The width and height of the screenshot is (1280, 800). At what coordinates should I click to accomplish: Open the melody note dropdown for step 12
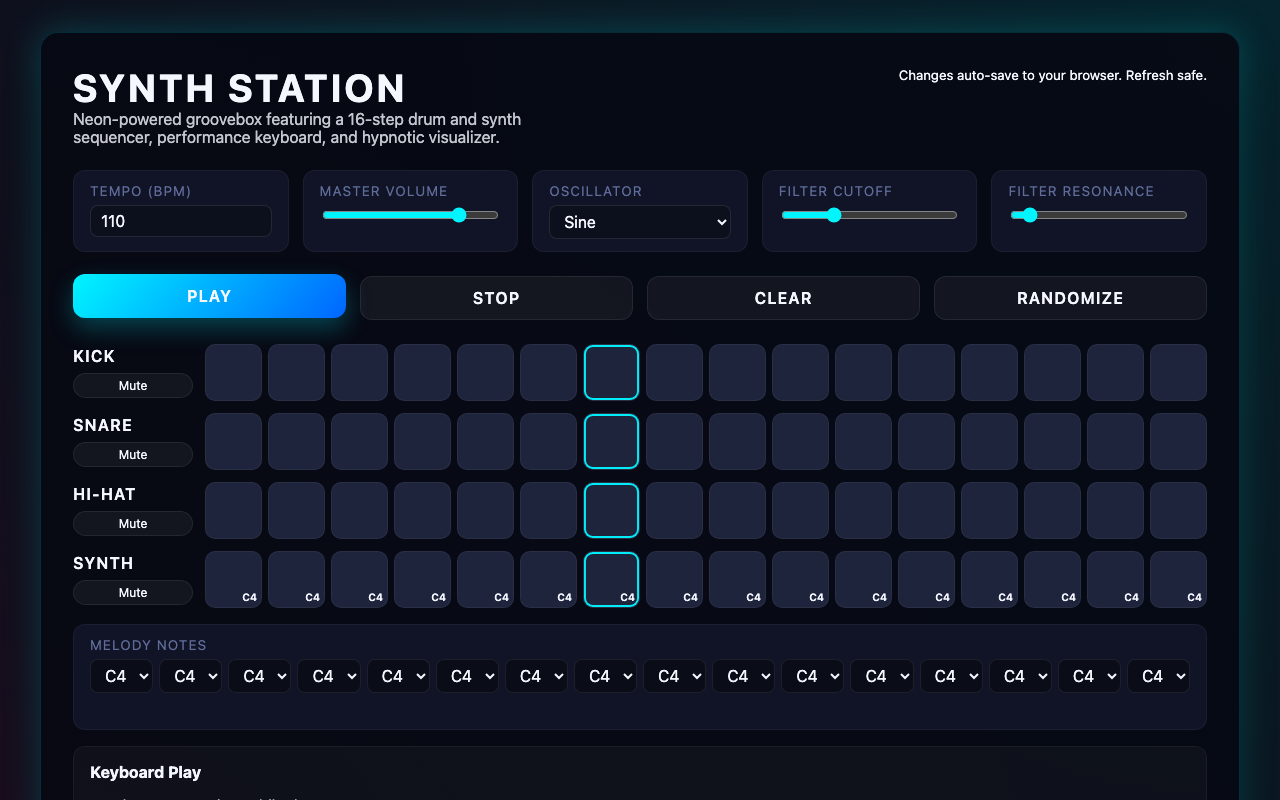tap(882, 676)
